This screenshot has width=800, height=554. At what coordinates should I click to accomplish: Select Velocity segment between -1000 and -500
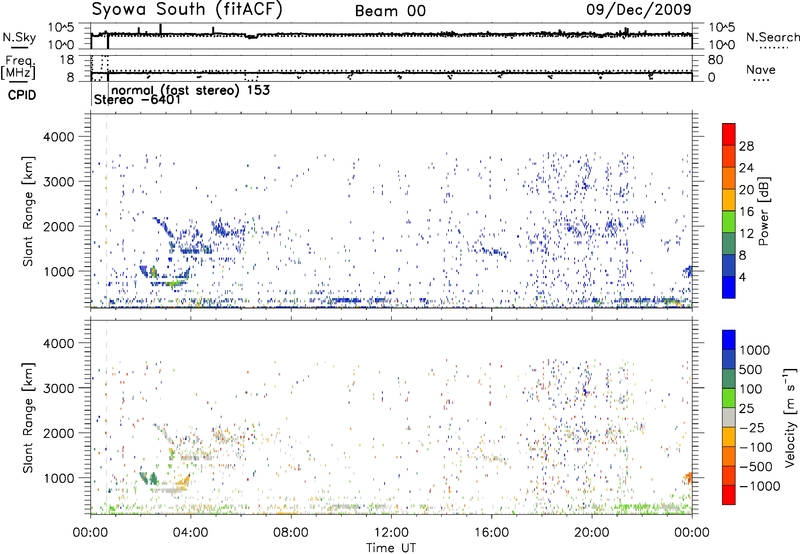729,475
